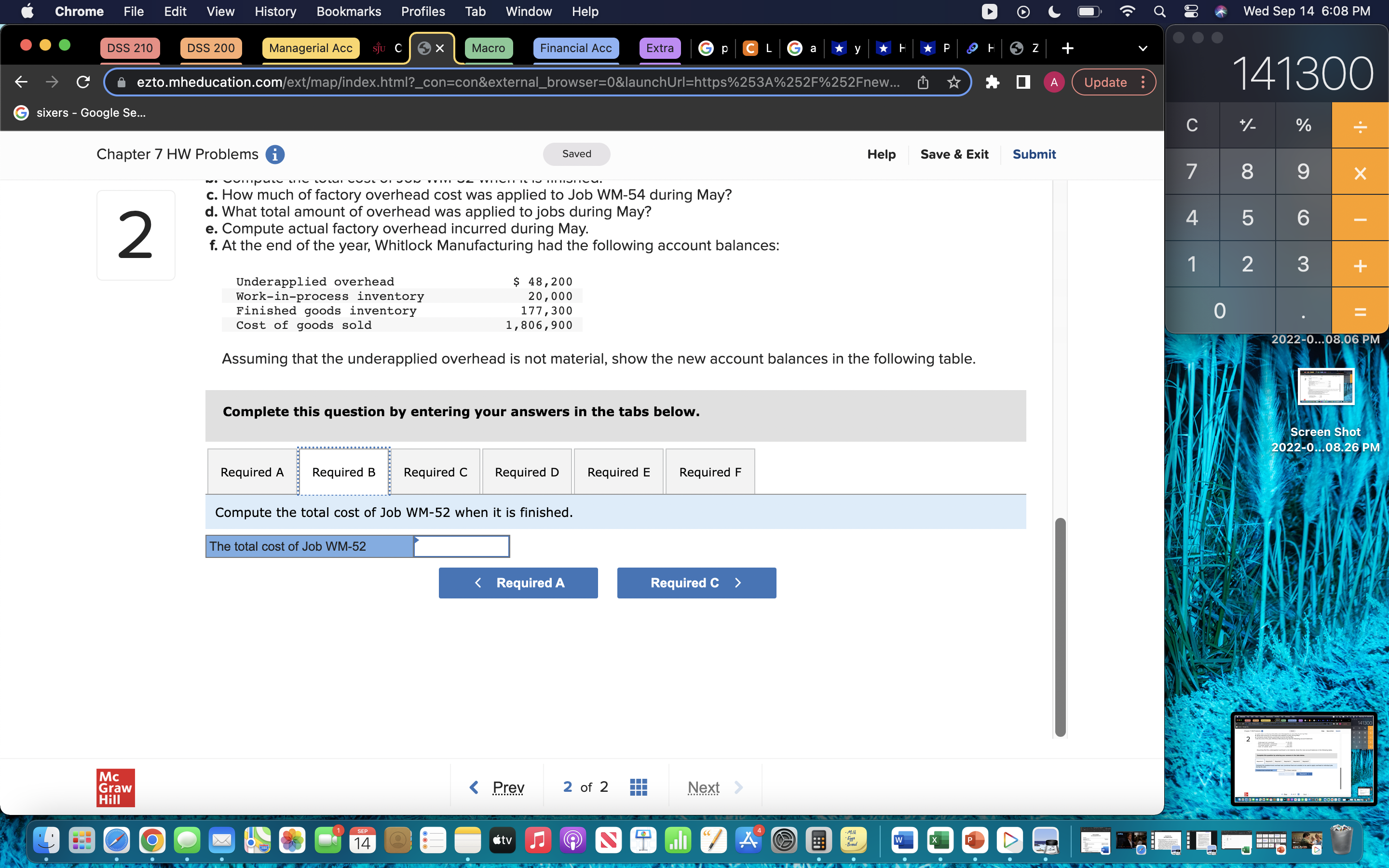Click the share page icon in address bar
This screenshot has height=868, width=1389.
923,82
